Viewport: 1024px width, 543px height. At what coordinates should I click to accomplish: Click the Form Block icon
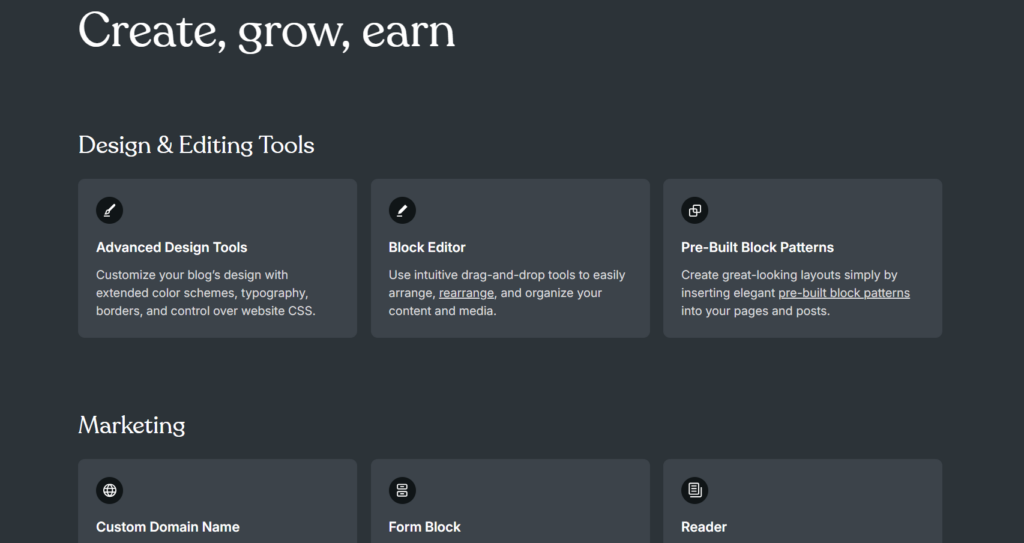coord(402,490)
